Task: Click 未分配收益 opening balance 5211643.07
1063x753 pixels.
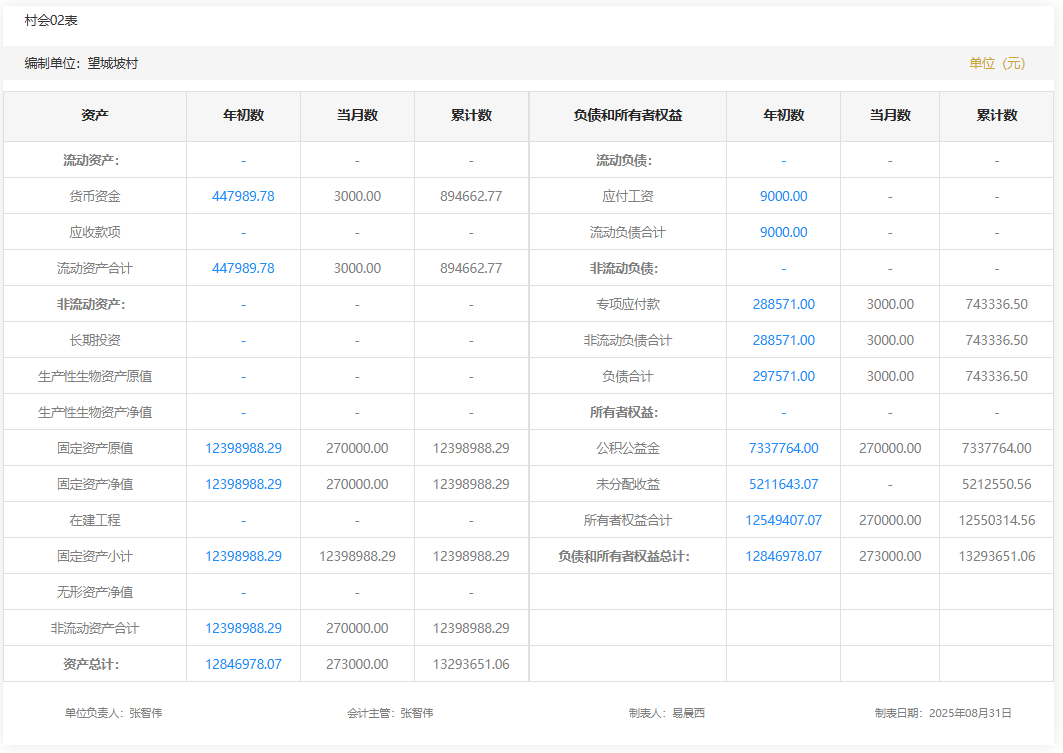Action: click(783, 484)
